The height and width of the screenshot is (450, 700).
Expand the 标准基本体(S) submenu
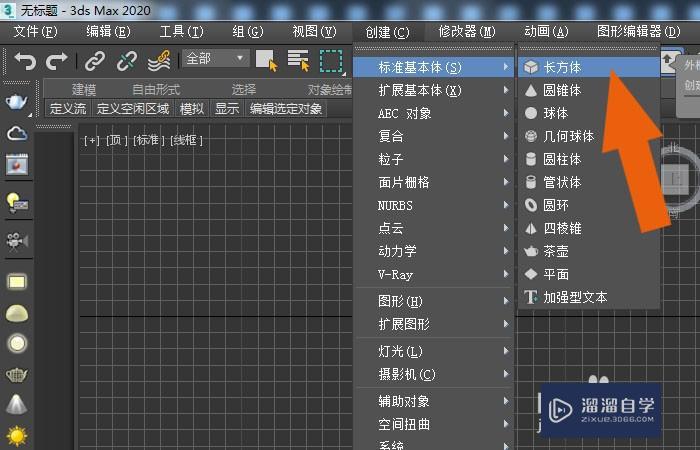(433, 67)
